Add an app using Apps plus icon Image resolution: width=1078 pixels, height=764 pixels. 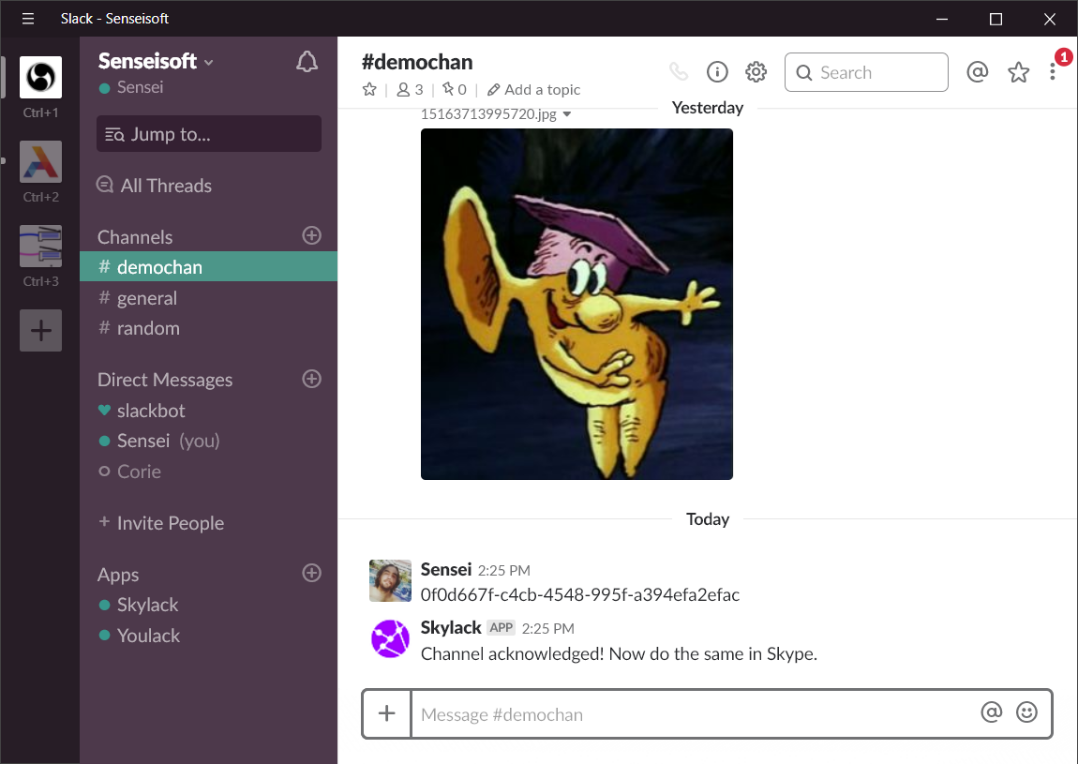point(311,573)
